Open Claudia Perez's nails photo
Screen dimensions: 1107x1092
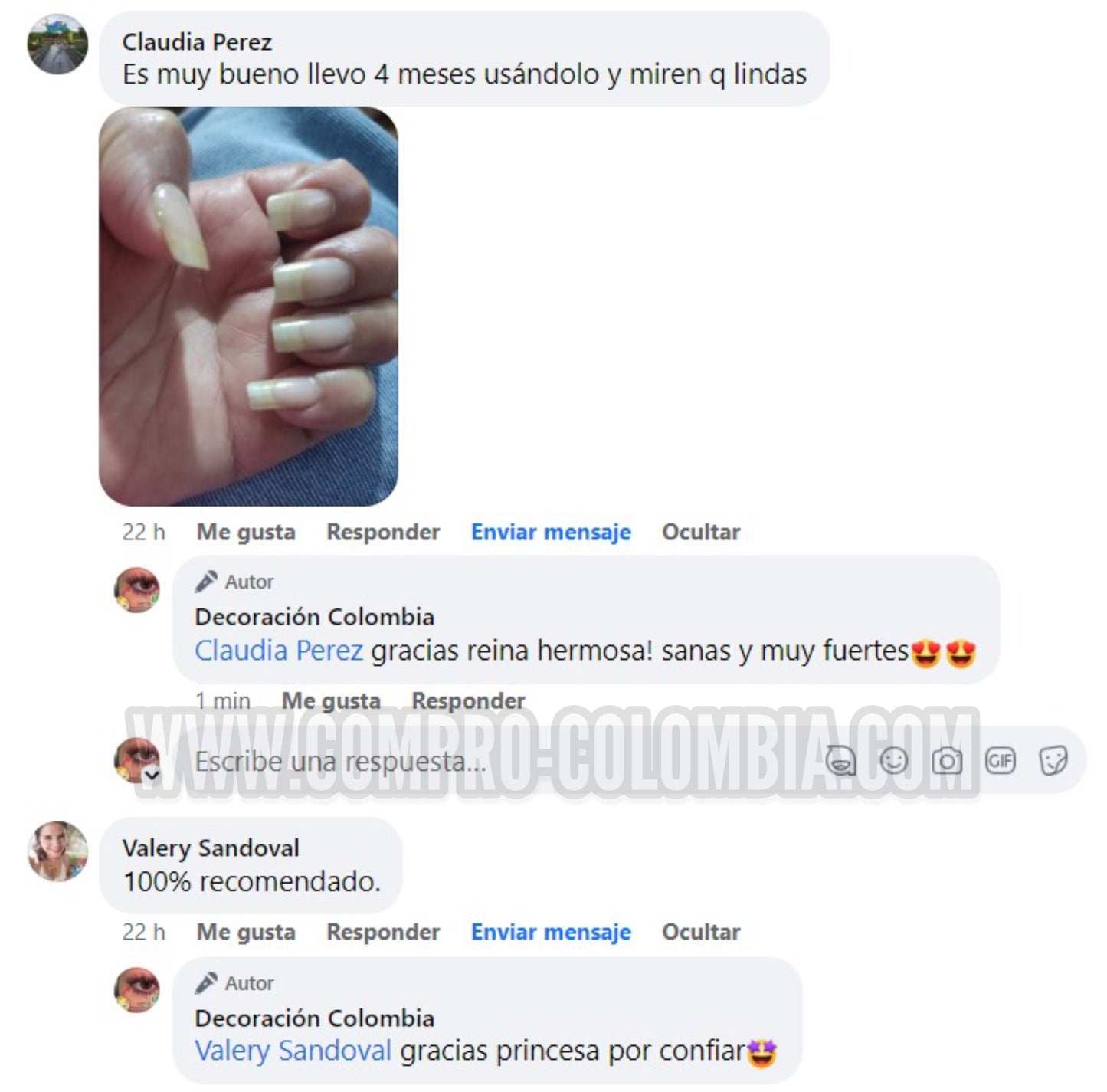(x=248, y=307)
